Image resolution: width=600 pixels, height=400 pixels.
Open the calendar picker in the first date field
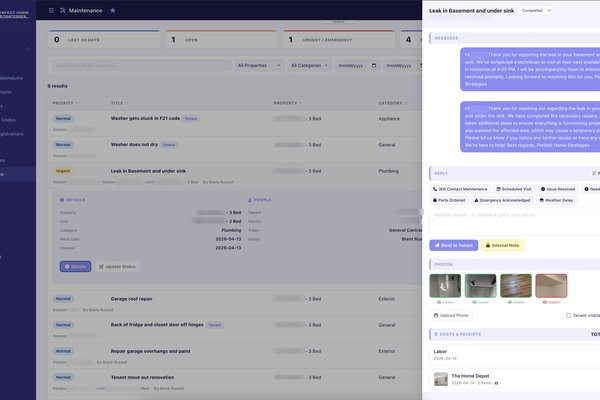(374, 65)
